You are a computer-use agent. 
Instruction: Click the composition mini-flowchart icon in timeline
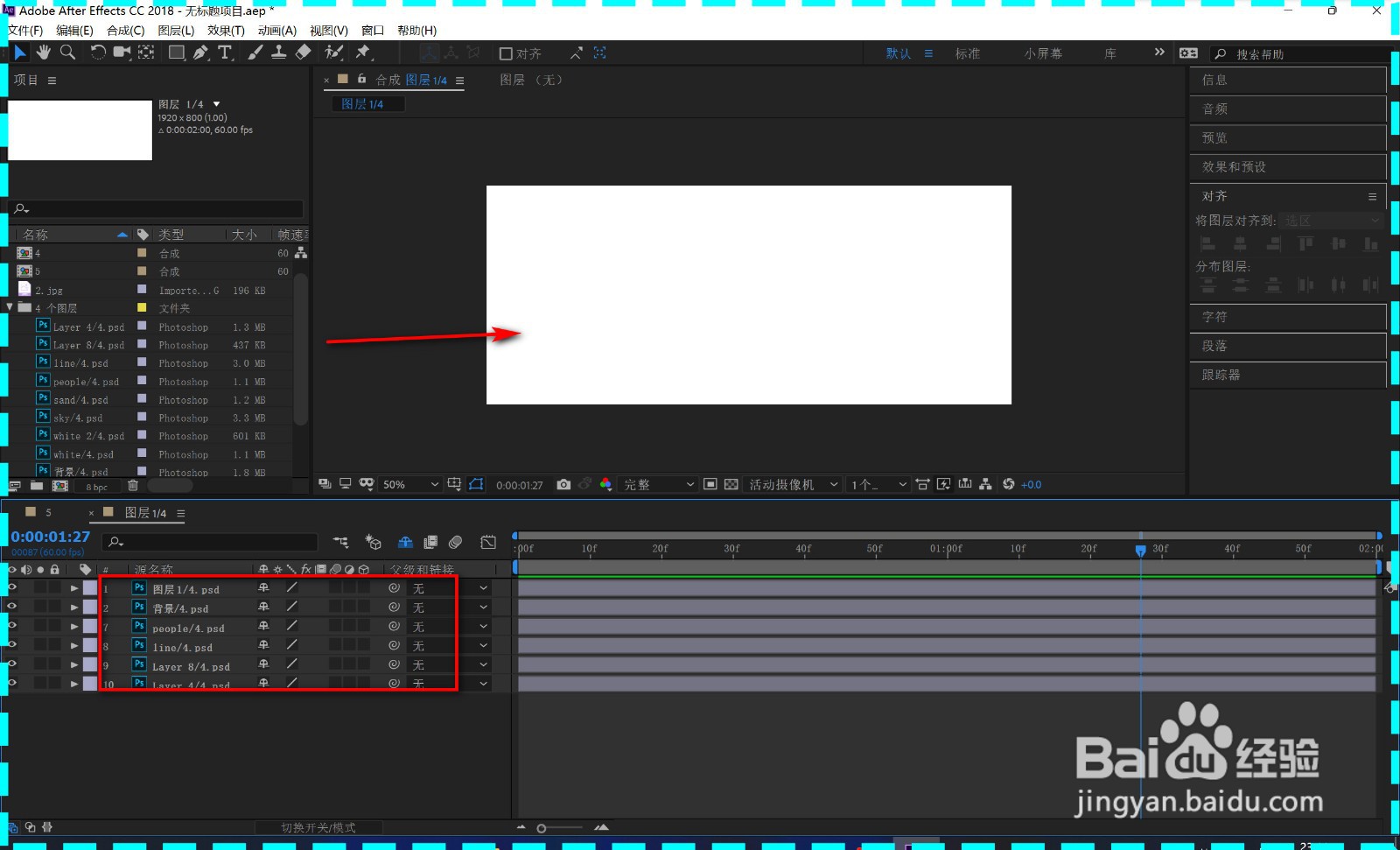(x=340, y=543)
